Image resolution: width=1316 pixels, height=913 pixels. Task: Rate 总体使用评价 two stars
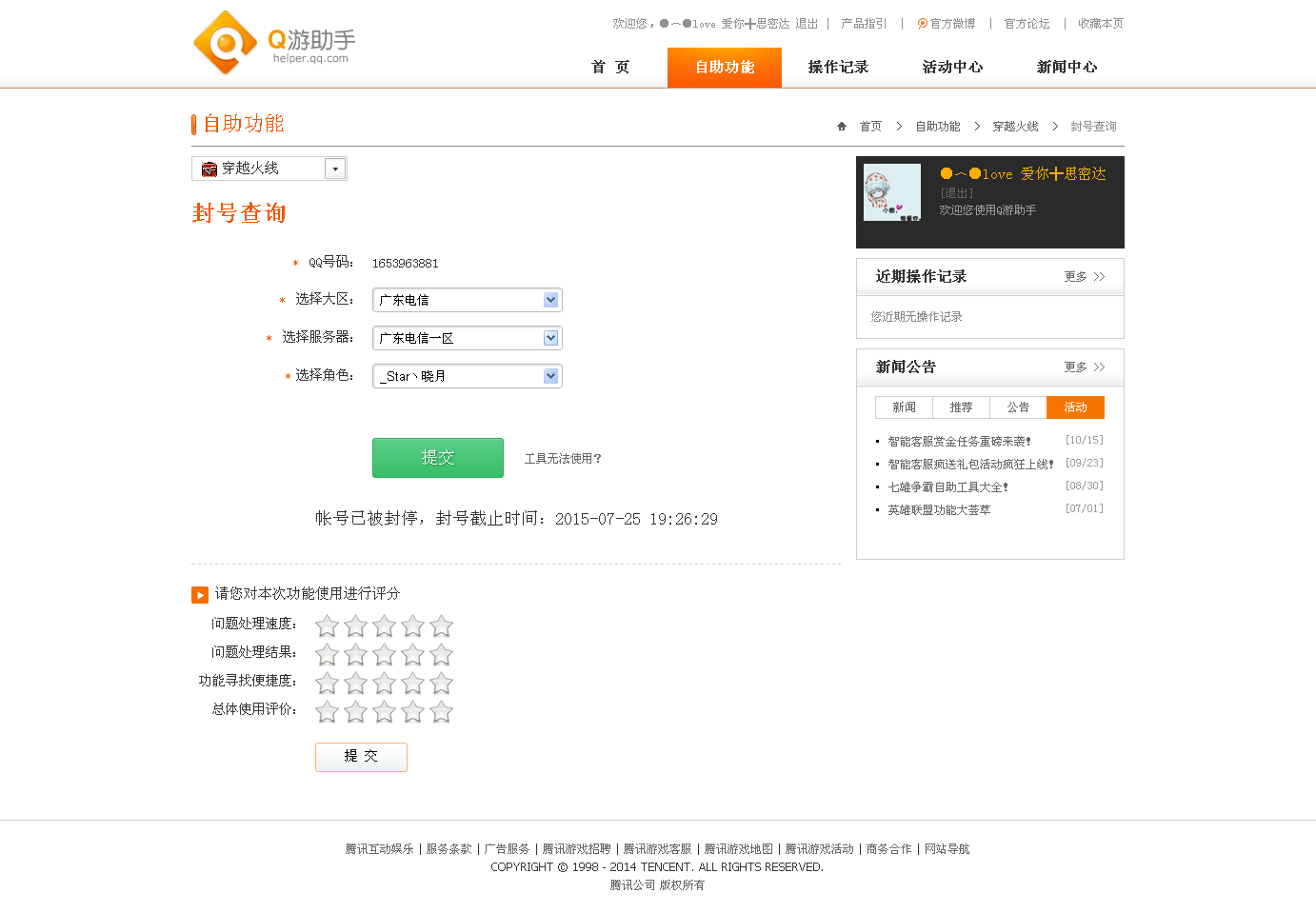pos(355,711)
